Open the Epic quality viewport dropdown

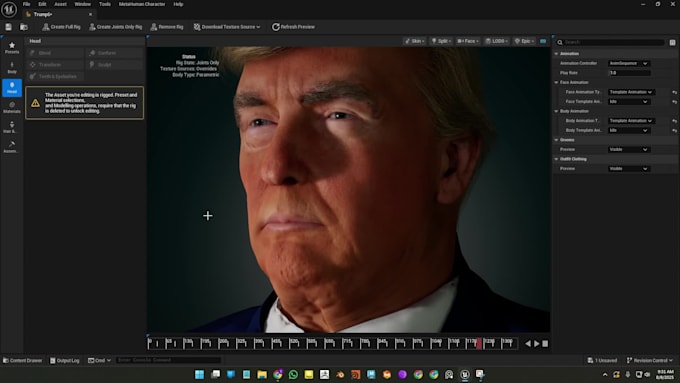pyautogui.click(x=524, y=41)
